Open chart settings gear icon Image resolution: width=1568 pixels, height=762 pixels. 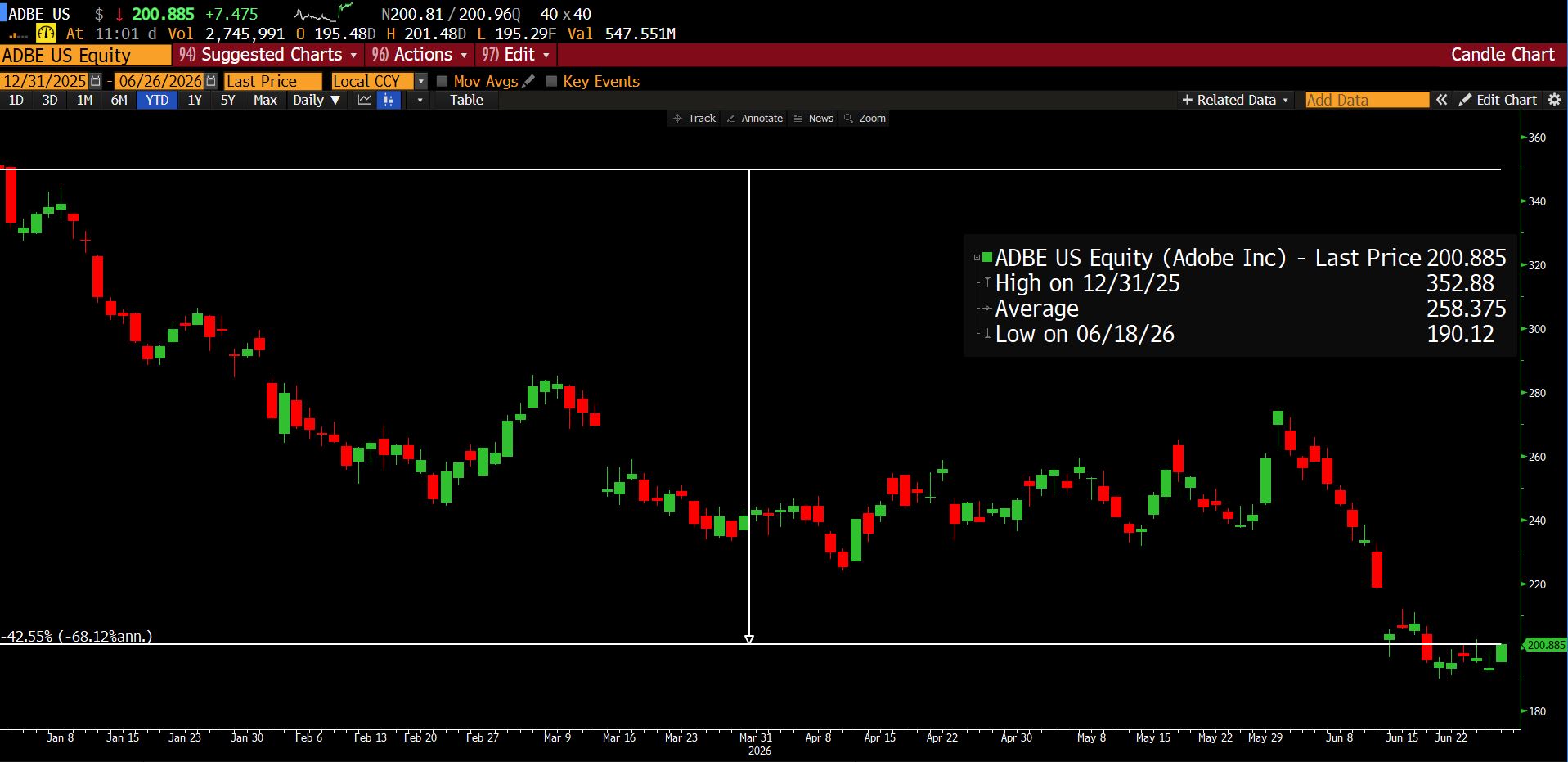pyautogui.click(x=1554, y=100)
